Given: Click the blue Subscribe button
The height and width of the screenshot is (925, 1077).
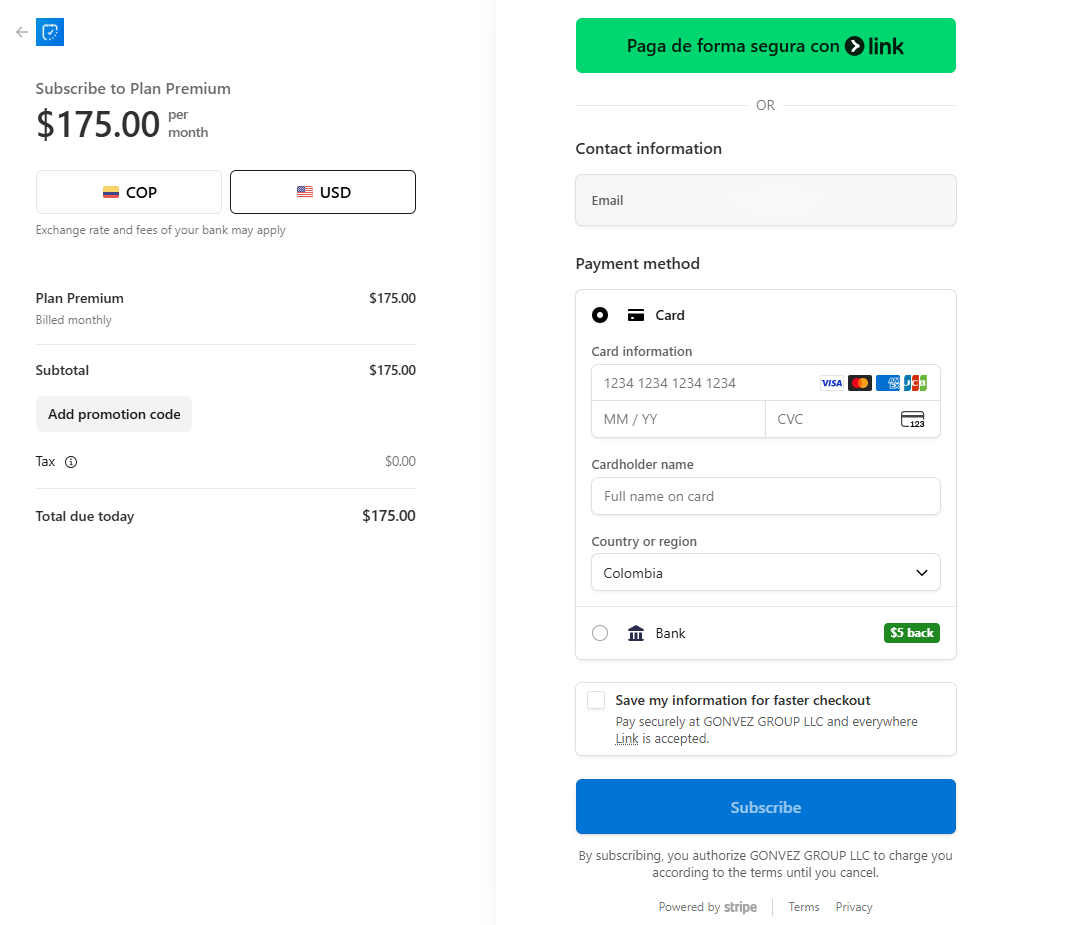Looking at the screenshot, I should coord(765,807).
